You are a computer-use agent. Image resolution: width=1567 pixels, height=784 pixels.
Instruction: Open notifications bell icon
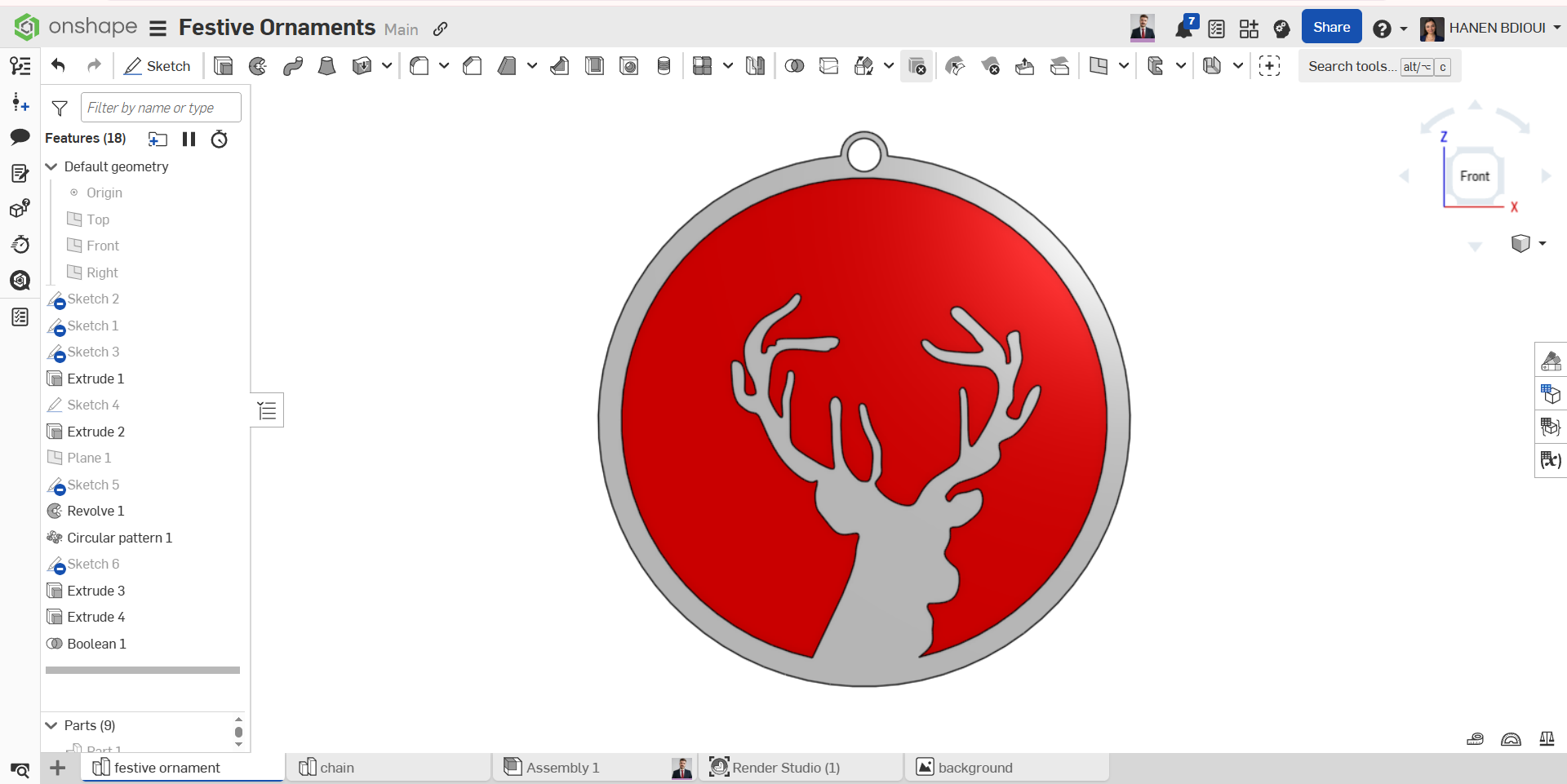(1183, 29)
